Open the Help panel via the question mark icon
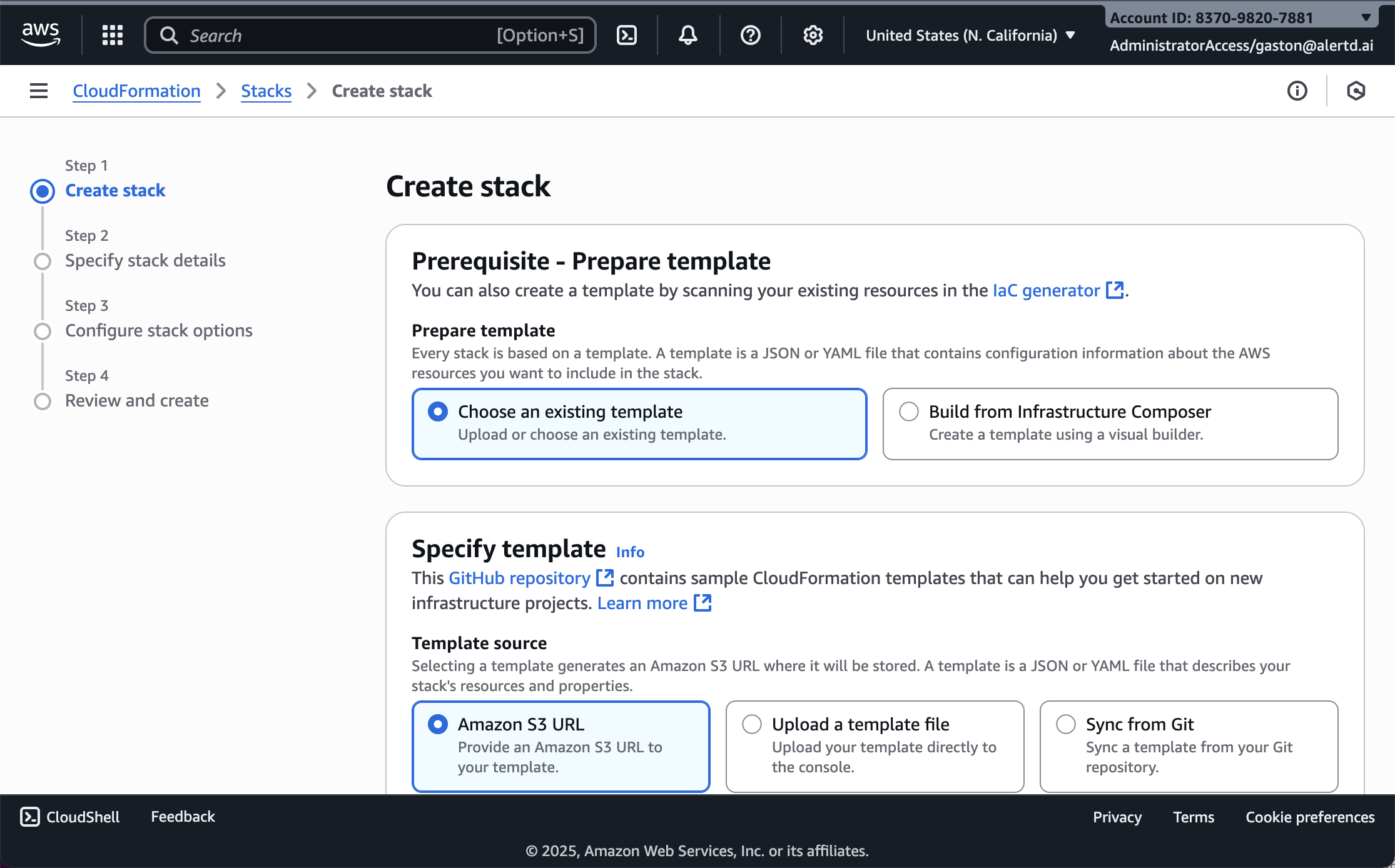The height and width of the screenshot is (868, 1395). pos(749,35)
